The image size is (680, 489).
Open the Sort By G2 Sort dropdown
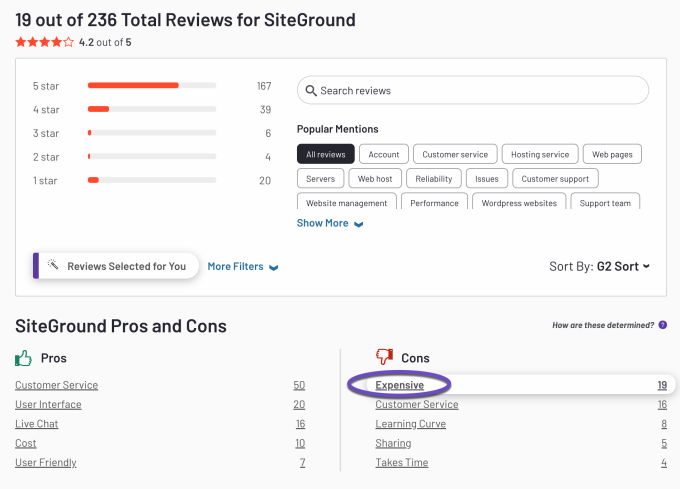[600, 266]
